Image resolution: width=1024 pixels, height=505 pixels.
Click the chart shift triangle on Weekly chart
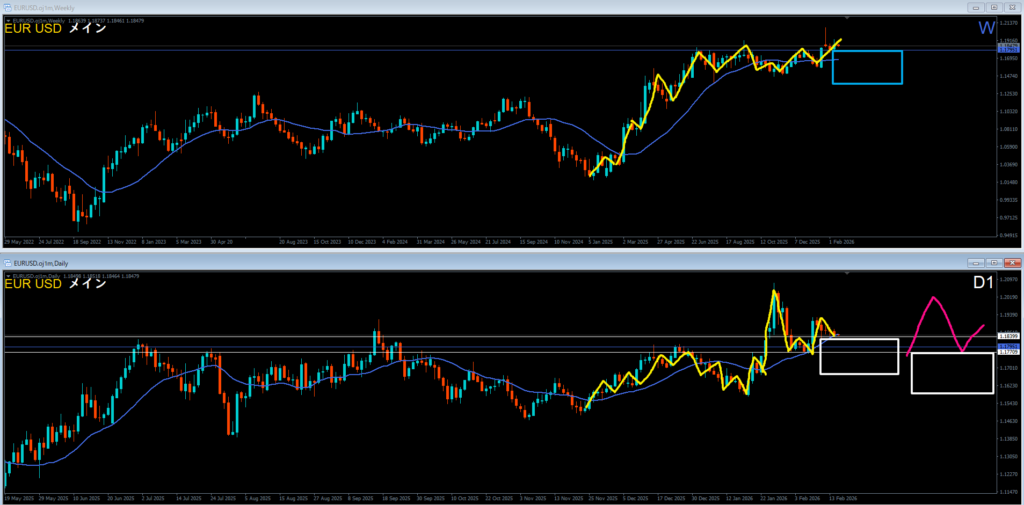point(848,18)
